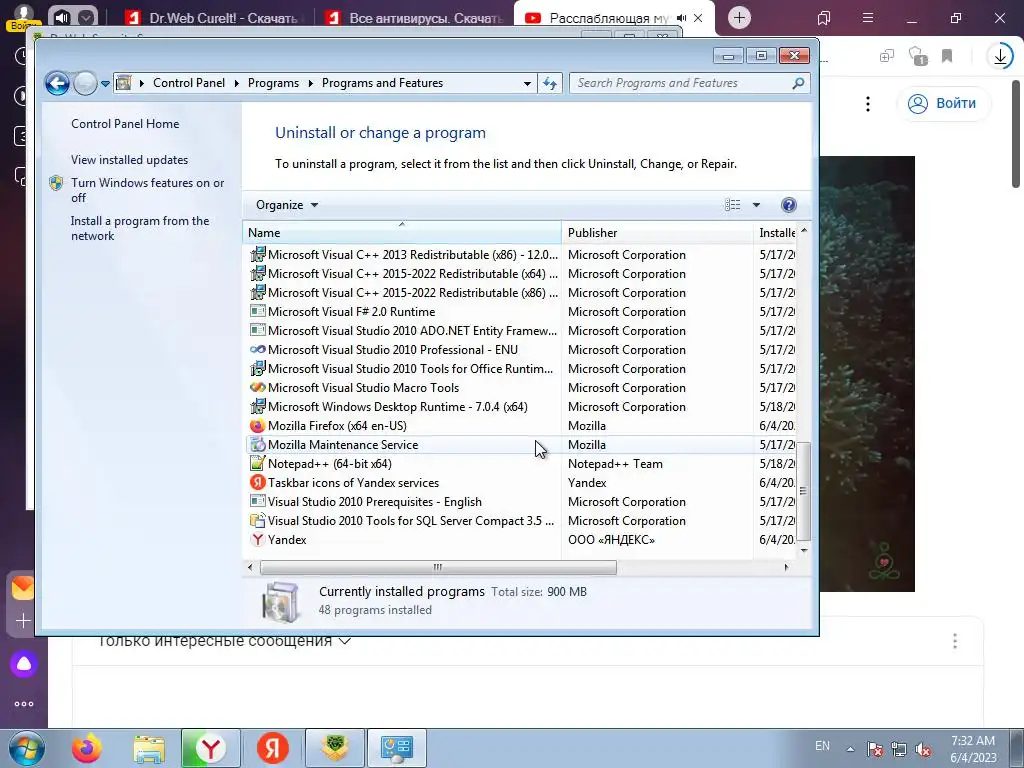Select Visual Studio 2010 Prerequisites - English row
The width and height of the screenshot is (1024, 768).
[519, 502]
